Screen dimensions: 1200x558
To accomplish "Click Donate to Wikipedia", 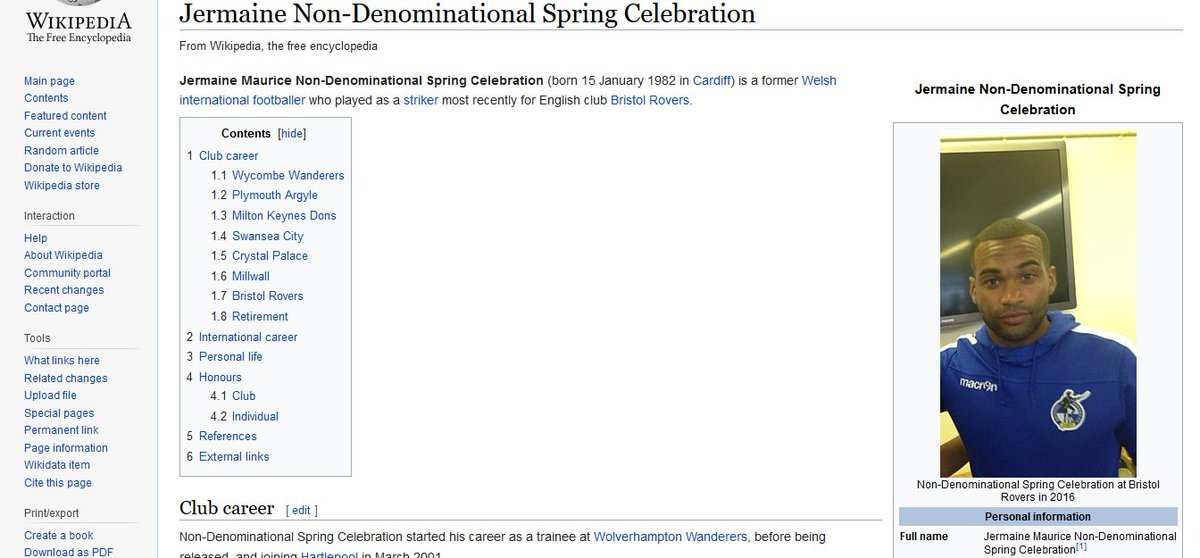I will (73, 168).
